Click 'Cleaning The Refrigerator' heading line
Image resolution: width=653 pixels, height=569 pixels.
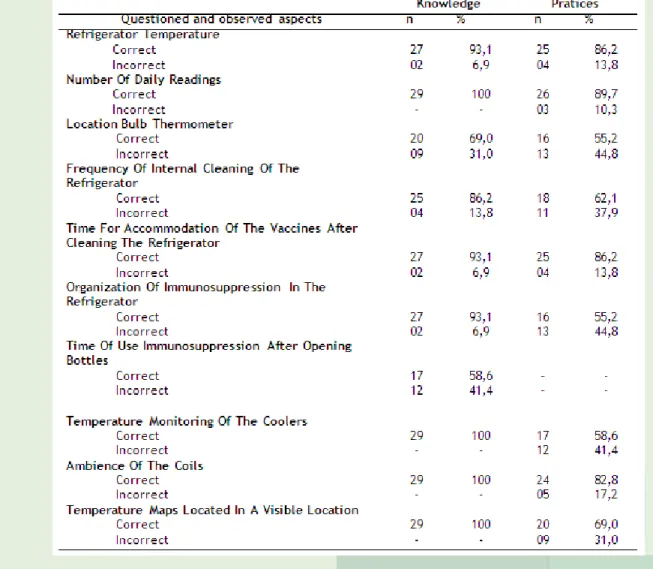[142, 243]
